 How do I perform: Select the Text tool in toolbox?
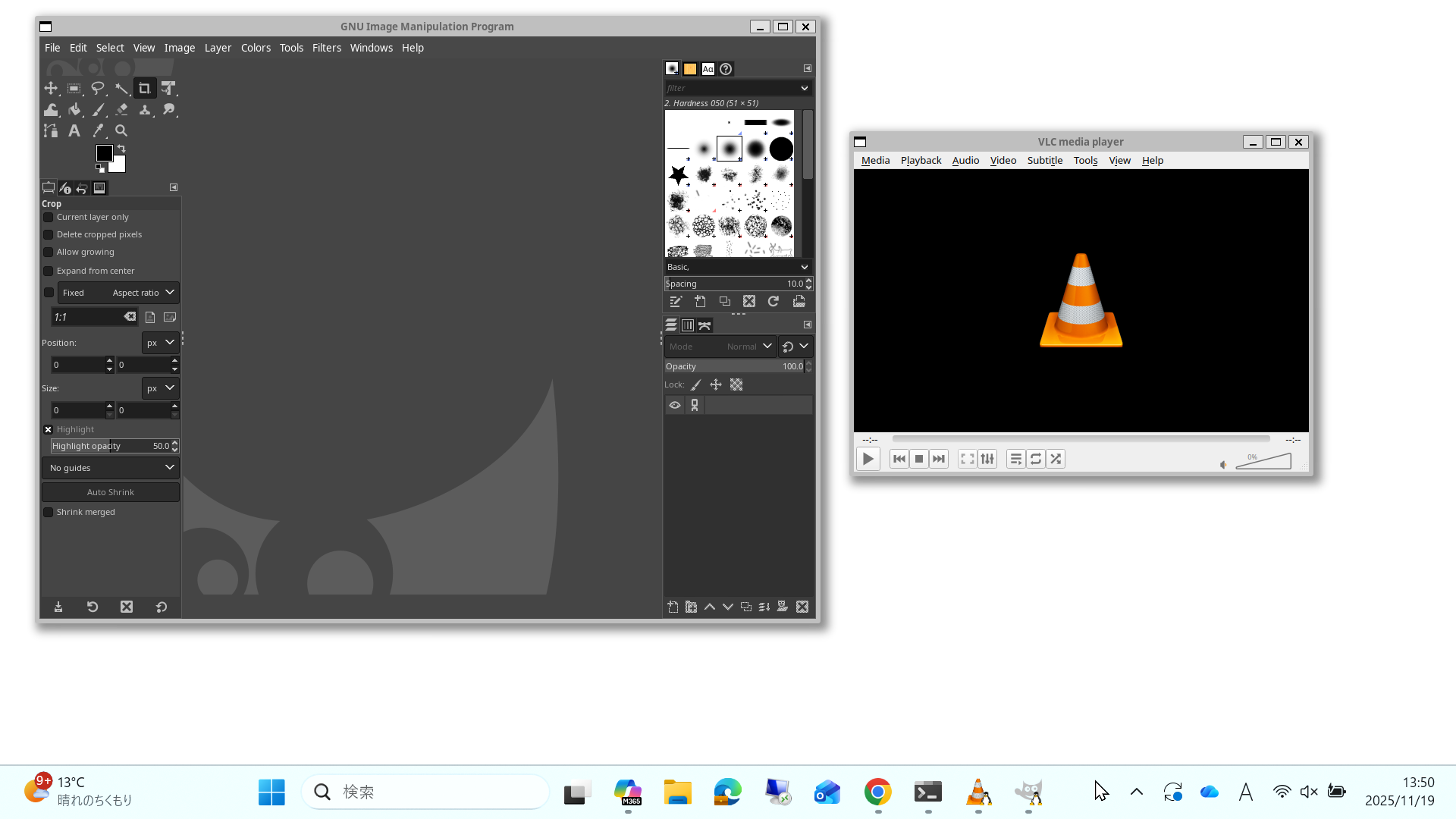(74, 131)
